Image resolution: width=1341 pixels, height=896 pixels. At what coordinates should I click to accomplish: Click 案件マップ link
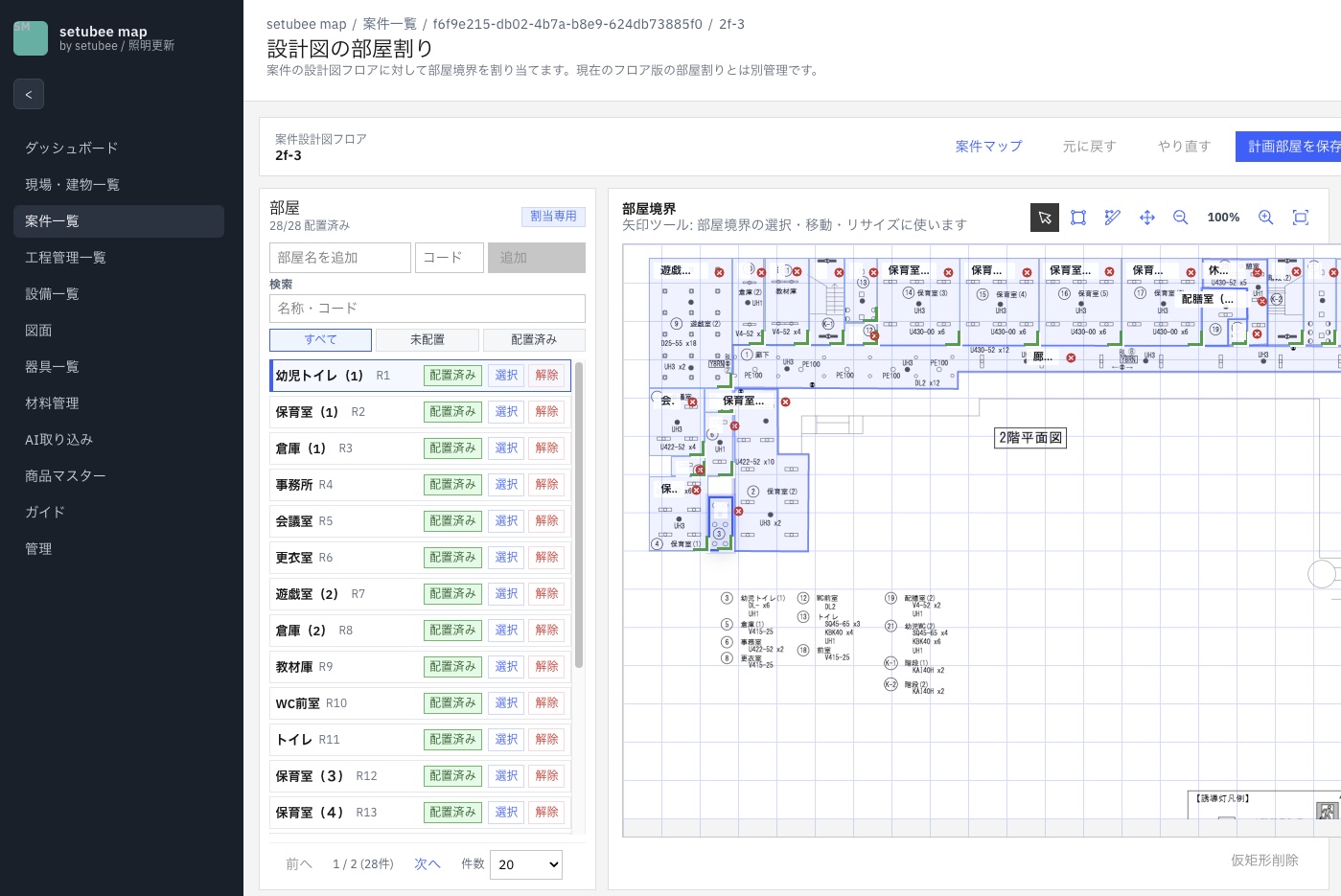988,147
